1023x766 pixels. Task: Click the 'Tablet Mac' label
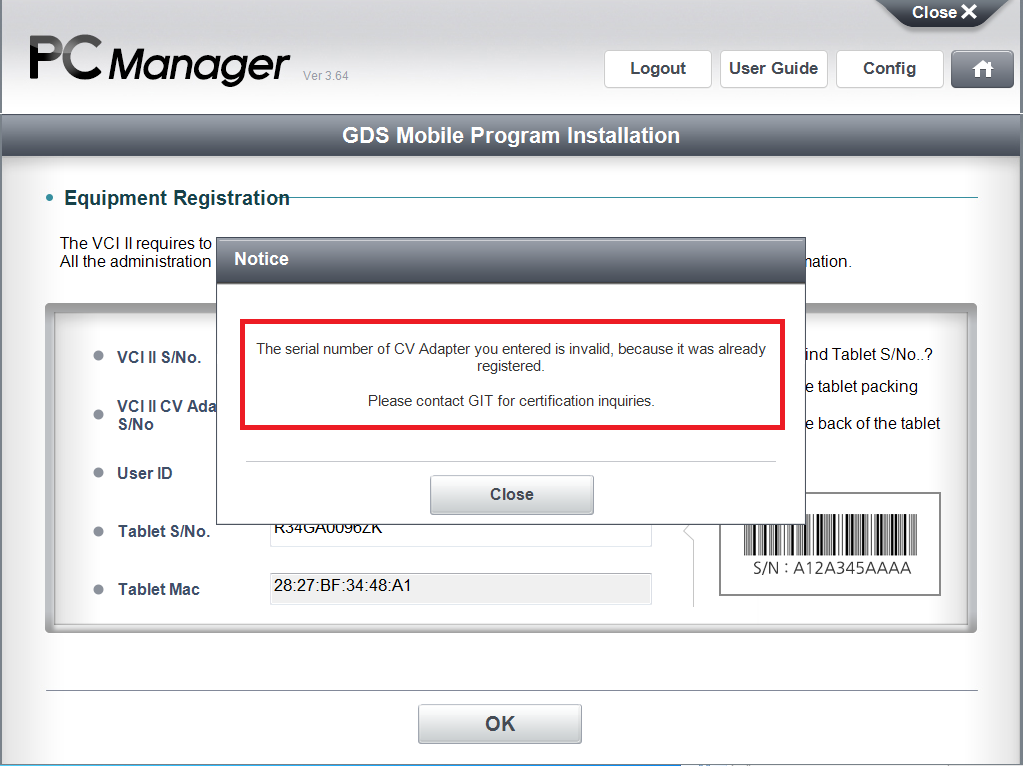click(159, 589)
